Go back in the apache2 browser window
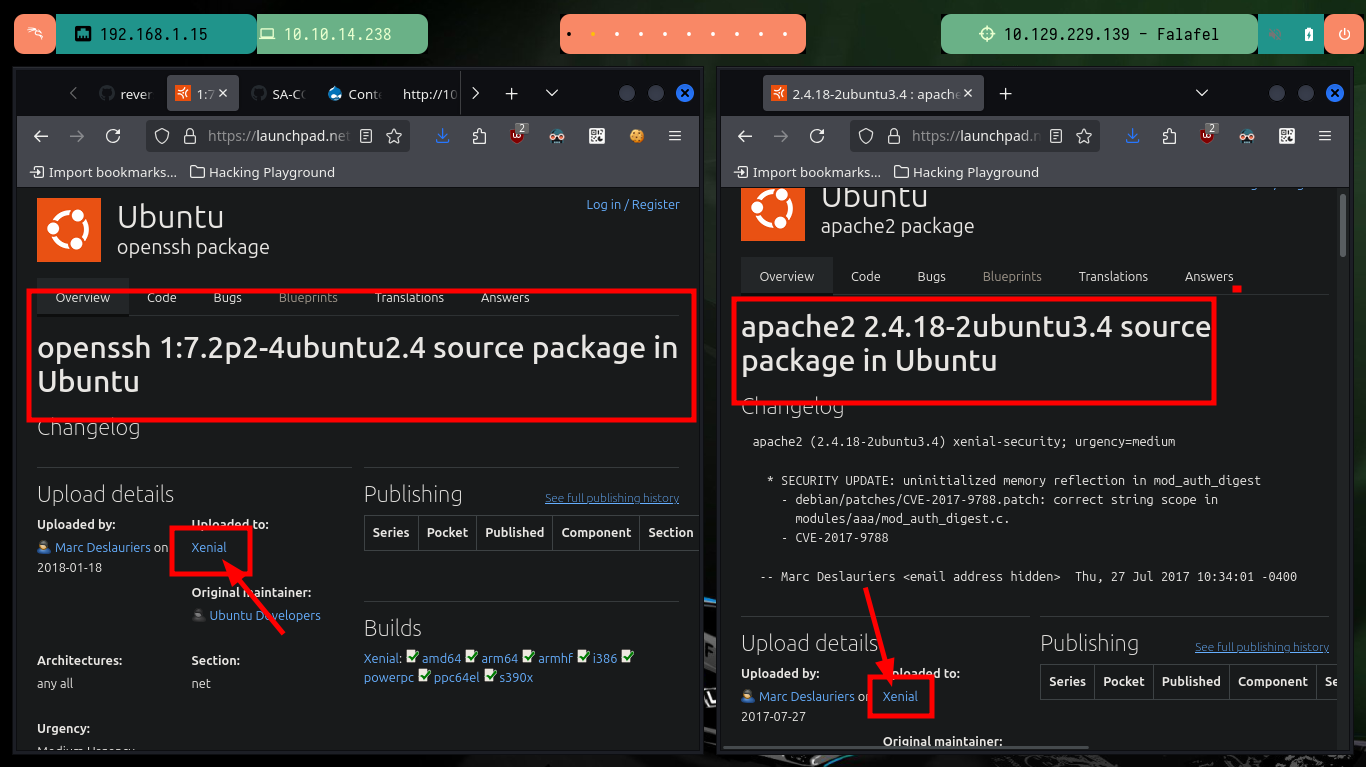 pos(745,136)
